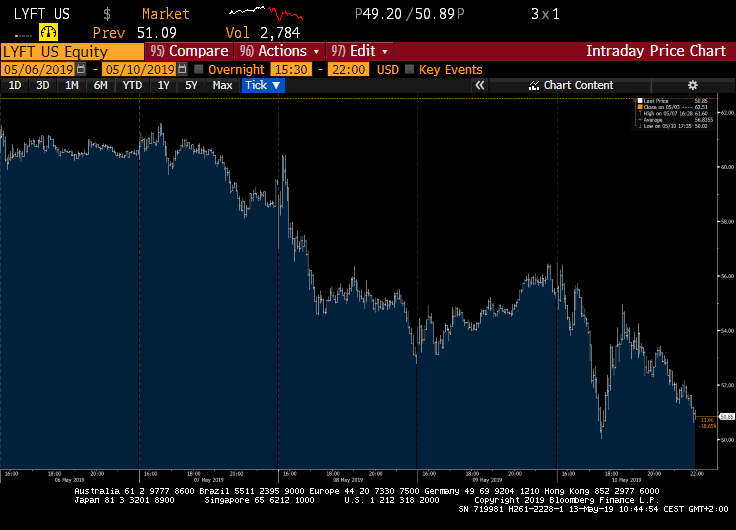Click the P49.20 / 50.89P bid-ask quote
736x530 pixels.
click(x=409, y=14)
